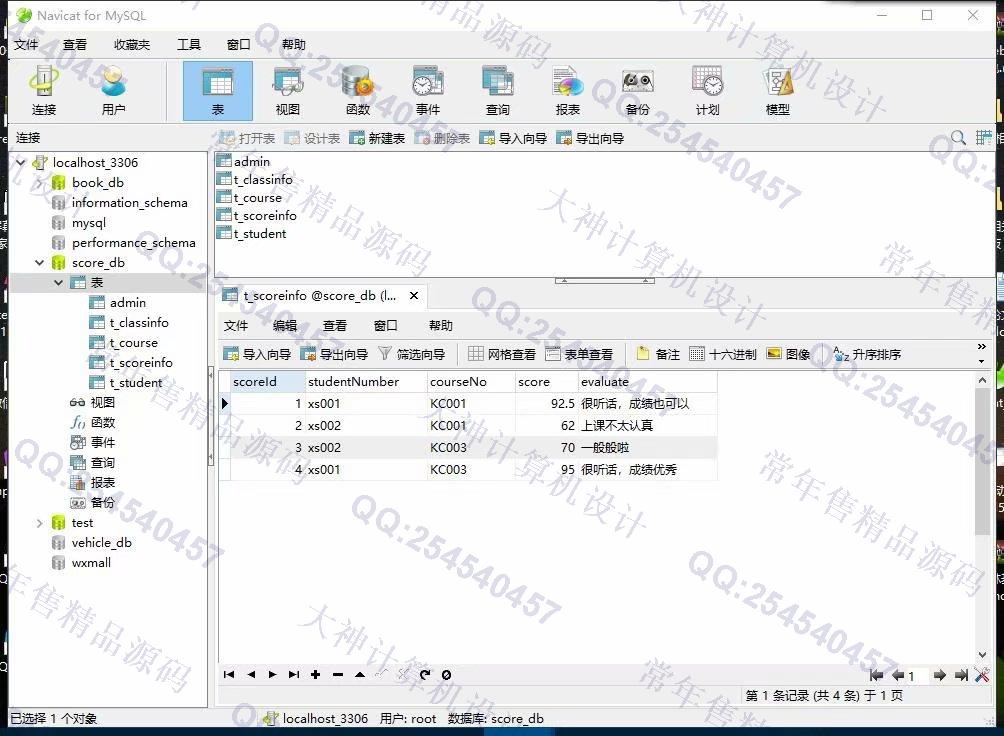
Task: Expand the test database node
Action: click(40, 523)
